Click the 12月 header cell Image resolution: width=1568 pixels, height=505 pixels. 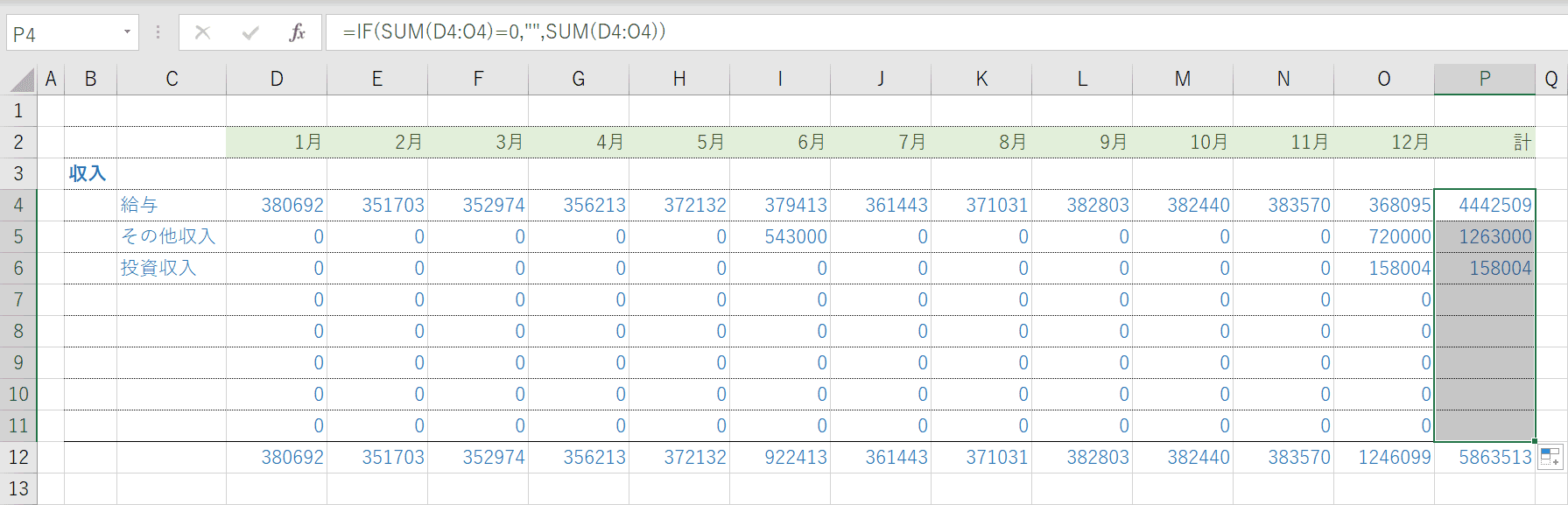coord(1384,143)
